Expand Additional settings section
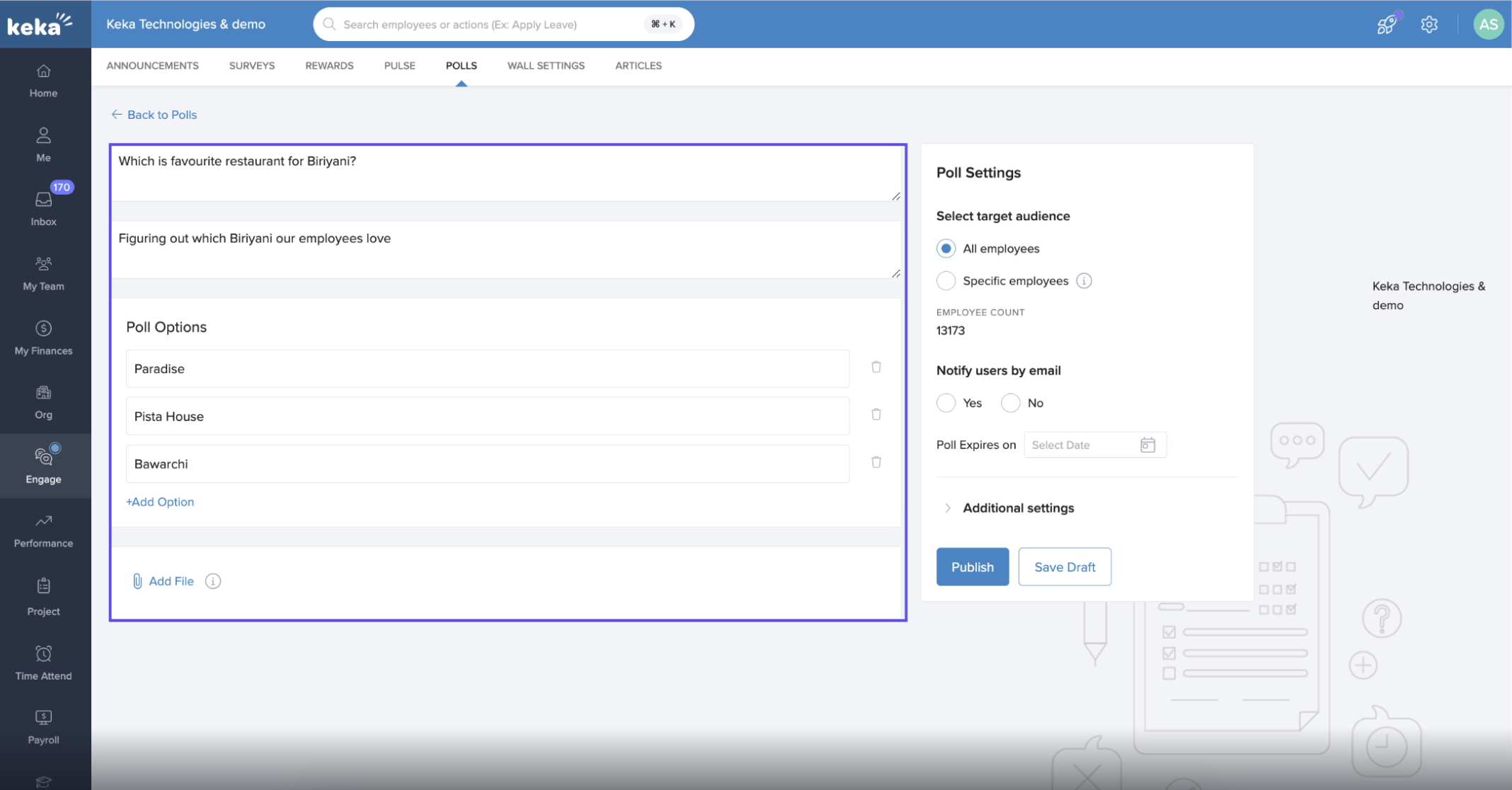The height and width of the screenshot is (790, 1512). [x=1018, y=508]
